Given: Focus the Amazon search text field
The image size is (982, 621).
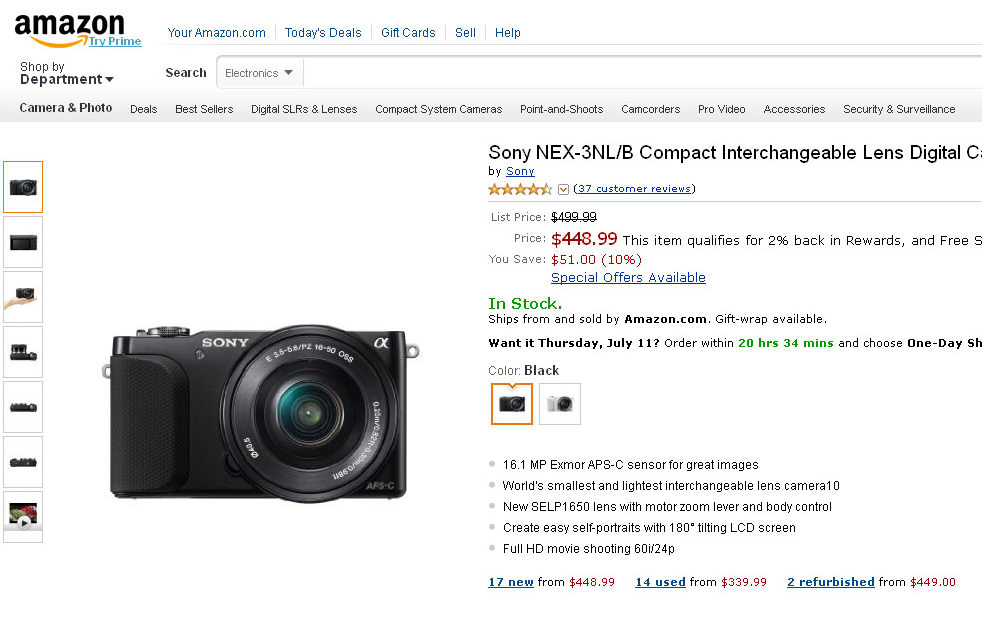Looking at the screenshot, I should (x=640, y=73).
